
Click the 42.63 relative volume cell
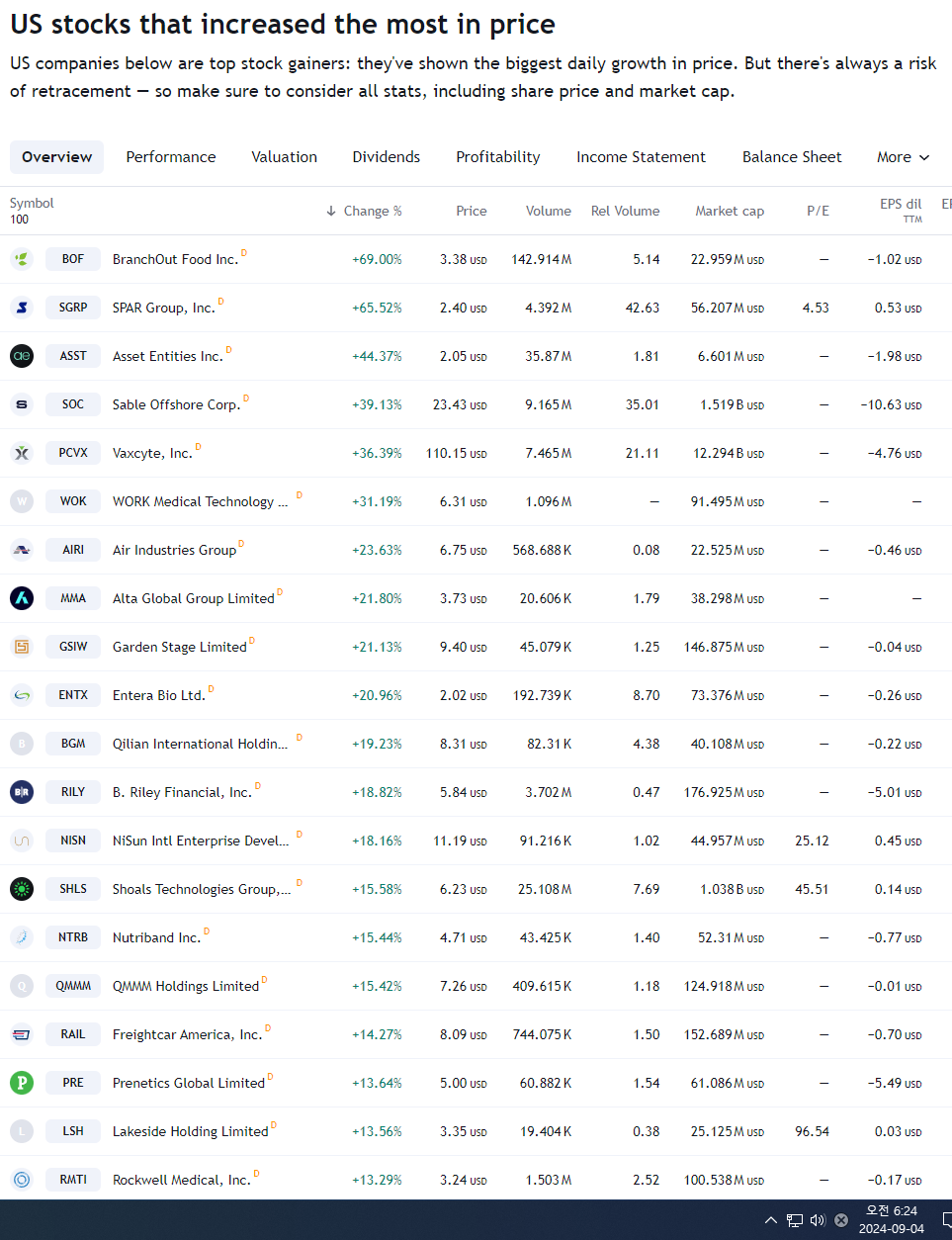point(643,308)
